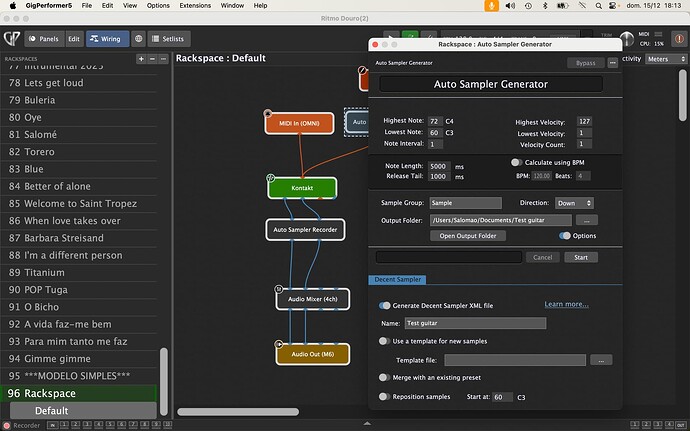Open the Window menu
This screenshot has width=690, height=431.
pyautogui.click(x=232, y=6)
